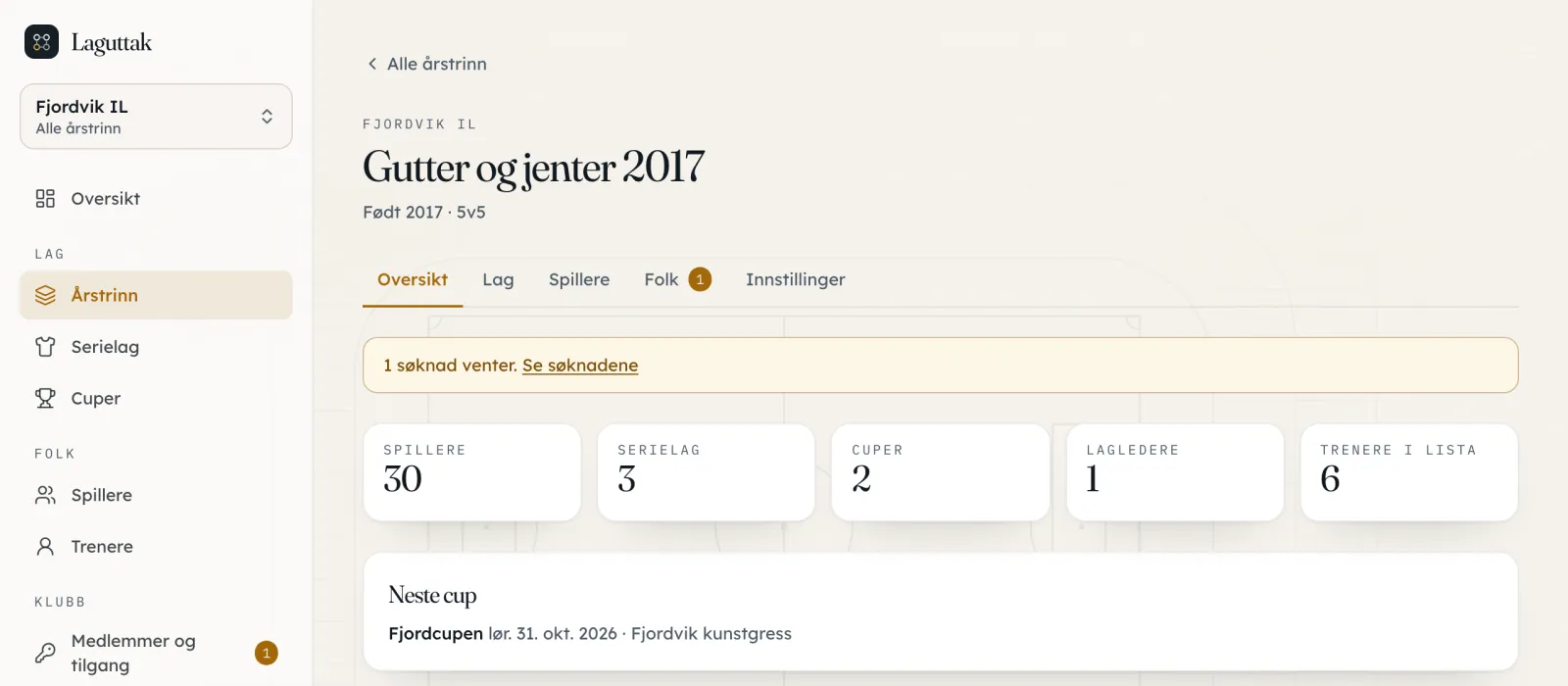The image size is (1568, 686).
Task: Open Serielag in the sidebar
Action: click(156, 347)
